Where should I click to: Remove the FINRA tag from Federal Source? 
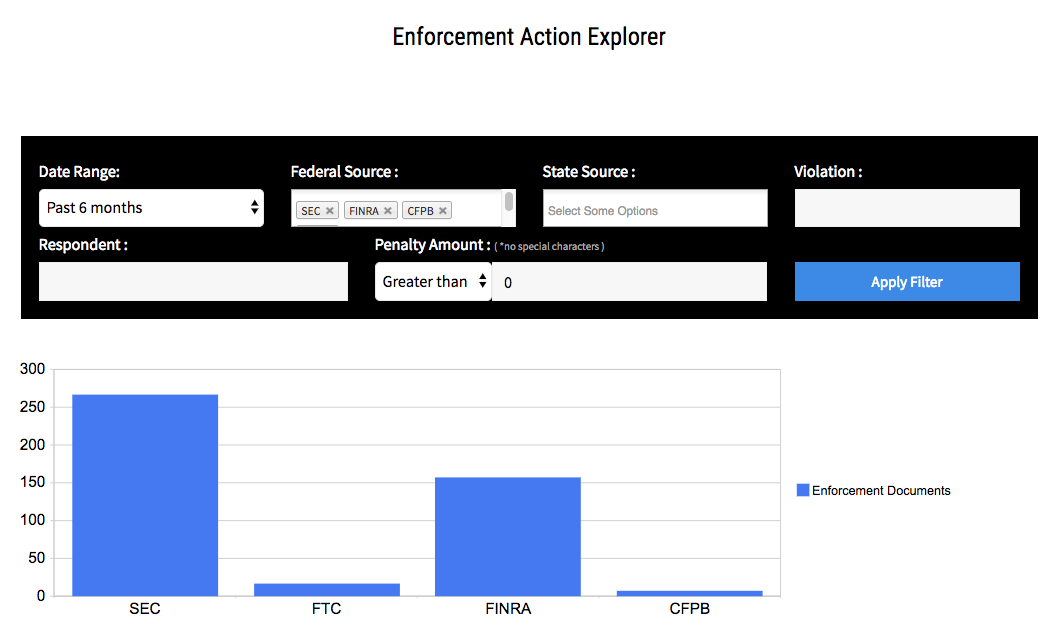pyautogui.click(x=388, y=211)
